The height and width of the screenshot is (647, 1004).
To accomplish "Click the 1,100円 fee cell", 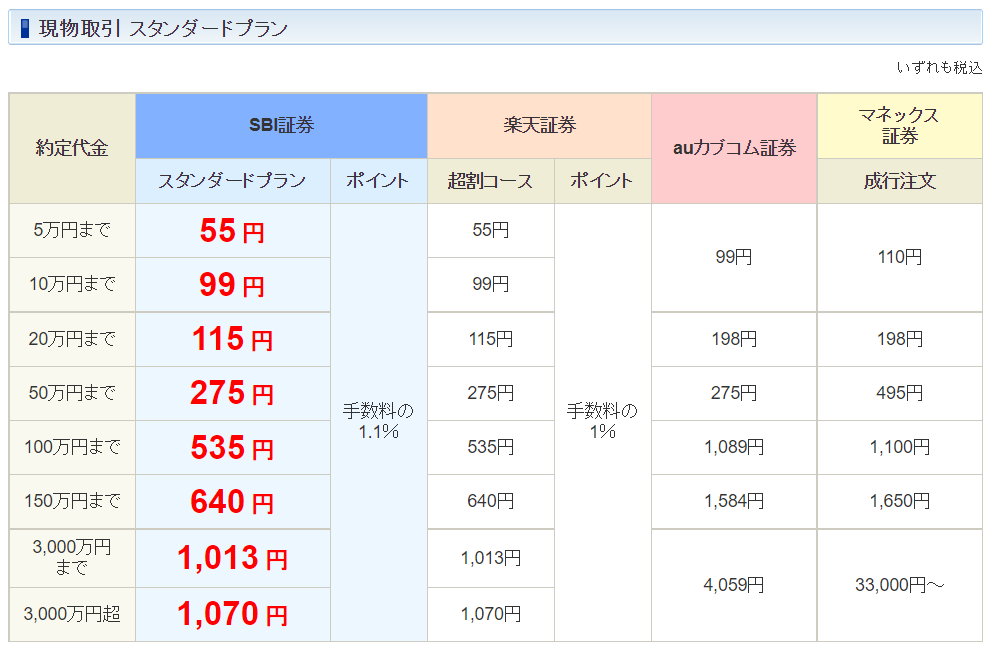I will click(x=900, y=446).
